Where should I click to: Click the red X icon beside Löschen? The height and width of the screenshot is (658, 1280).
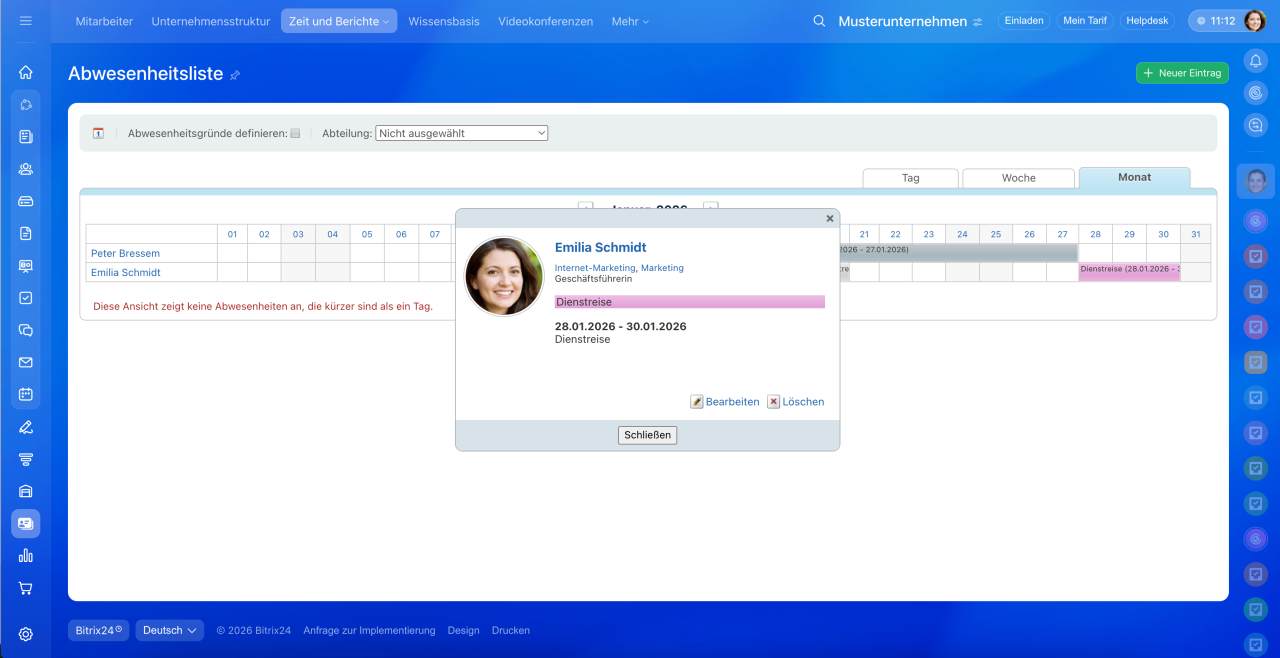(773, 402)
